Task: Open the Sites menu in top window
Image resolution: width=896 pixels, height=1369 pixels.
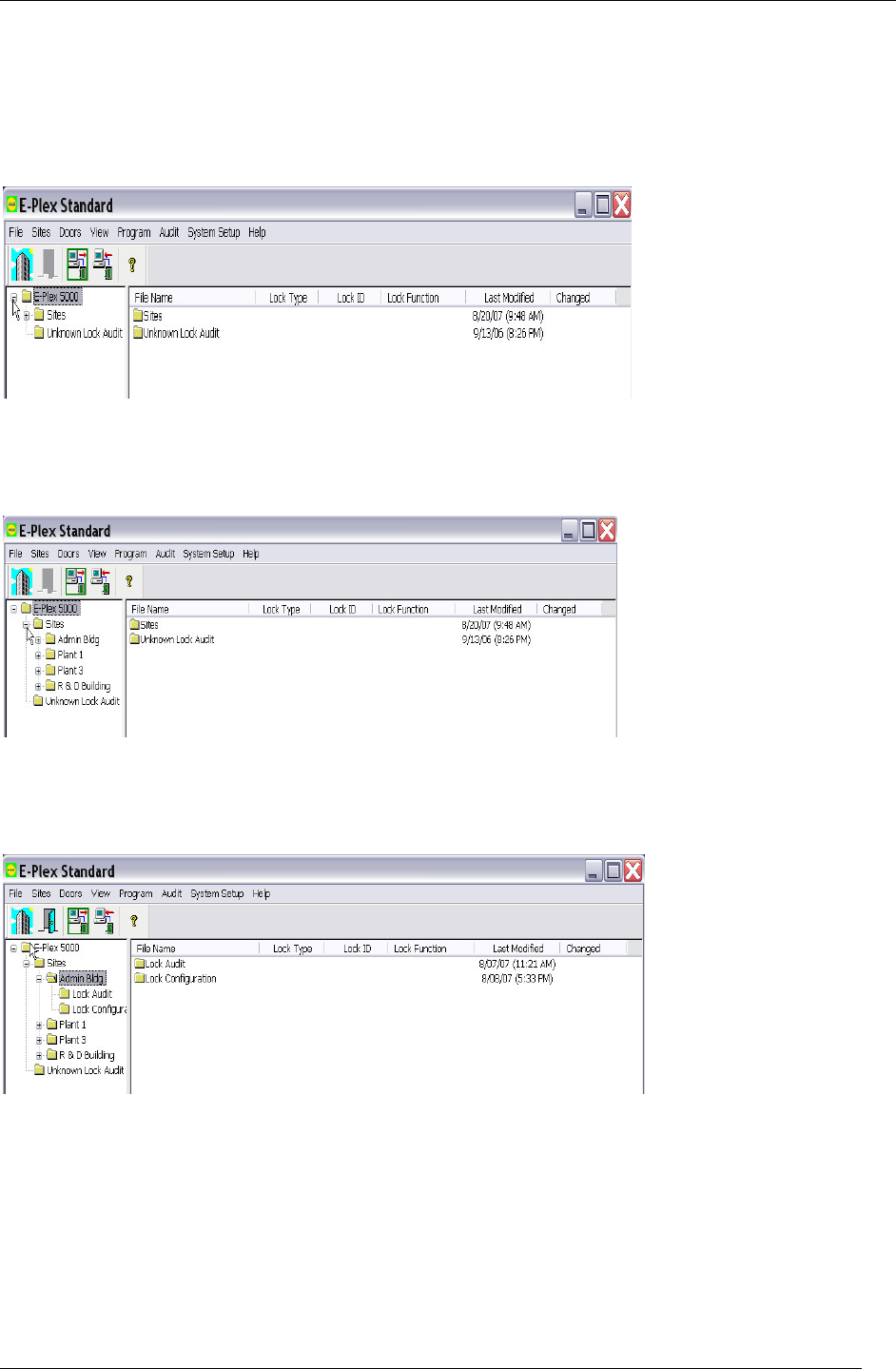Action: [41, 232]
